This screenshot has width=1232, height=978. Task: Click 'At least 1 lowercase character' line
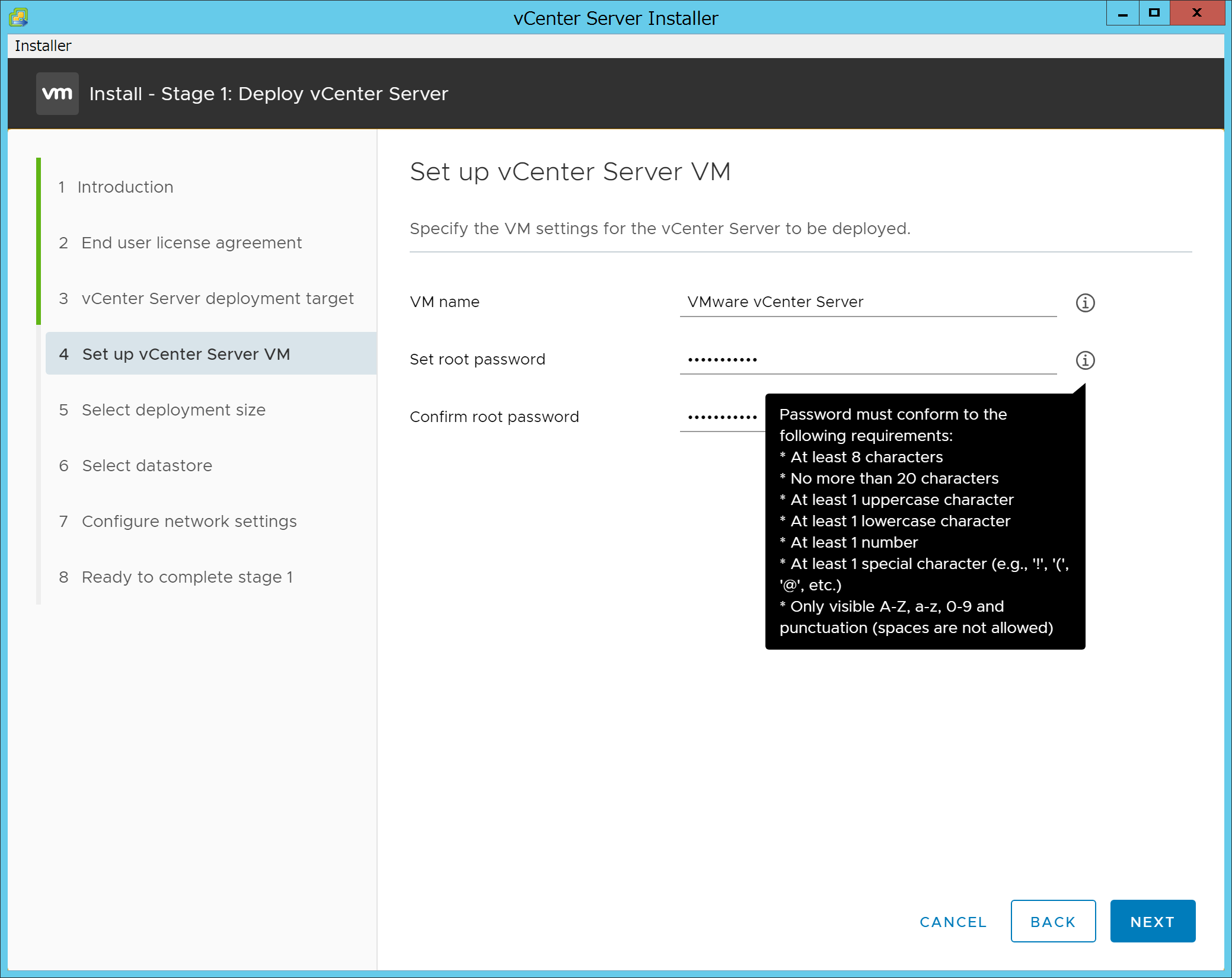[x=895, y=521]
